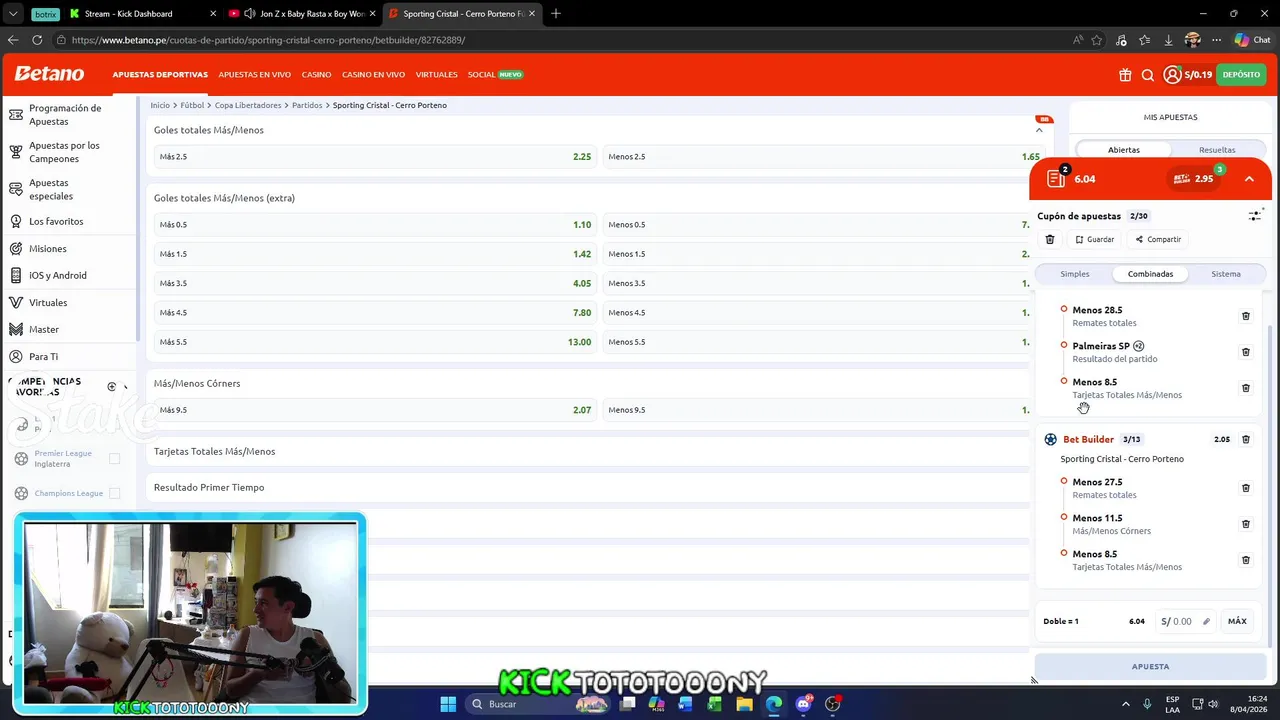Click the Master sidebar icon
This screenshot has width=1280, height=720.
pyautogui.click(x=16, y=330)
